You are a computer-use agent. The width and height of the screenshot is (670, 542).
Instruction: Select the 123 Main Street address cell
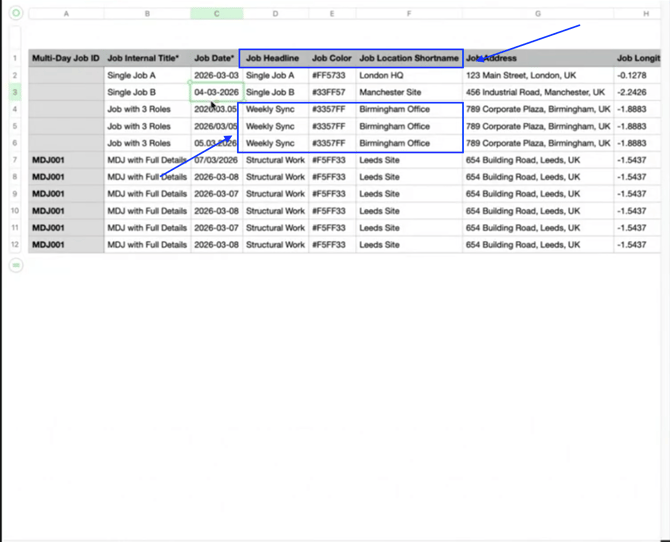coord(538,75)
